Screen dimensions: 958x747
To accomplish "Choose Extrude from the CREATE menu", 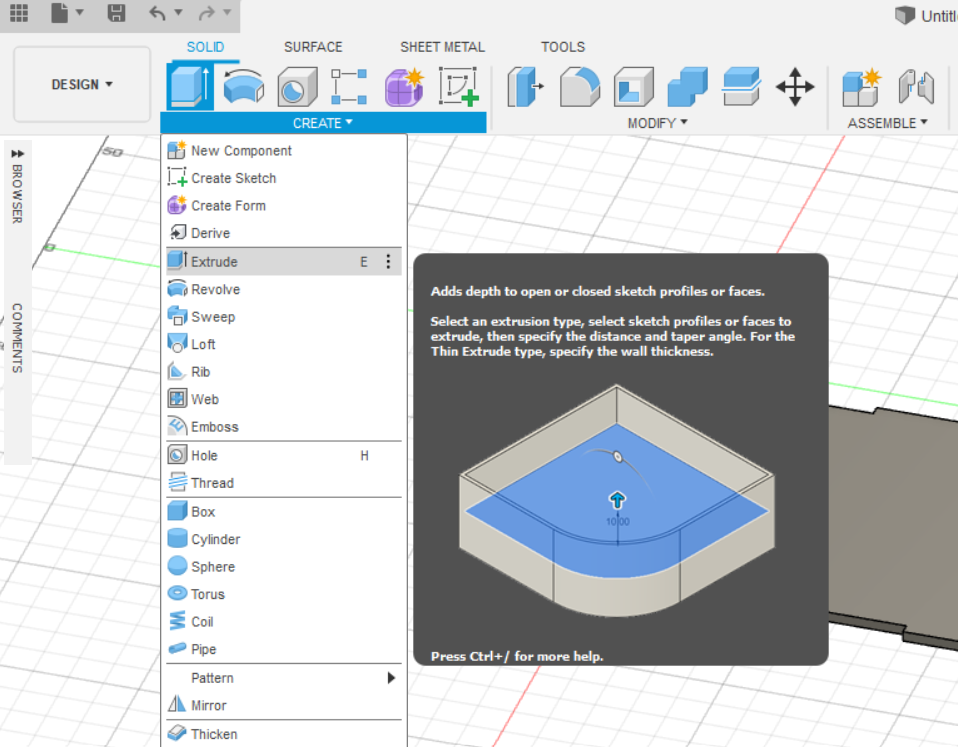I will [284, 261].
